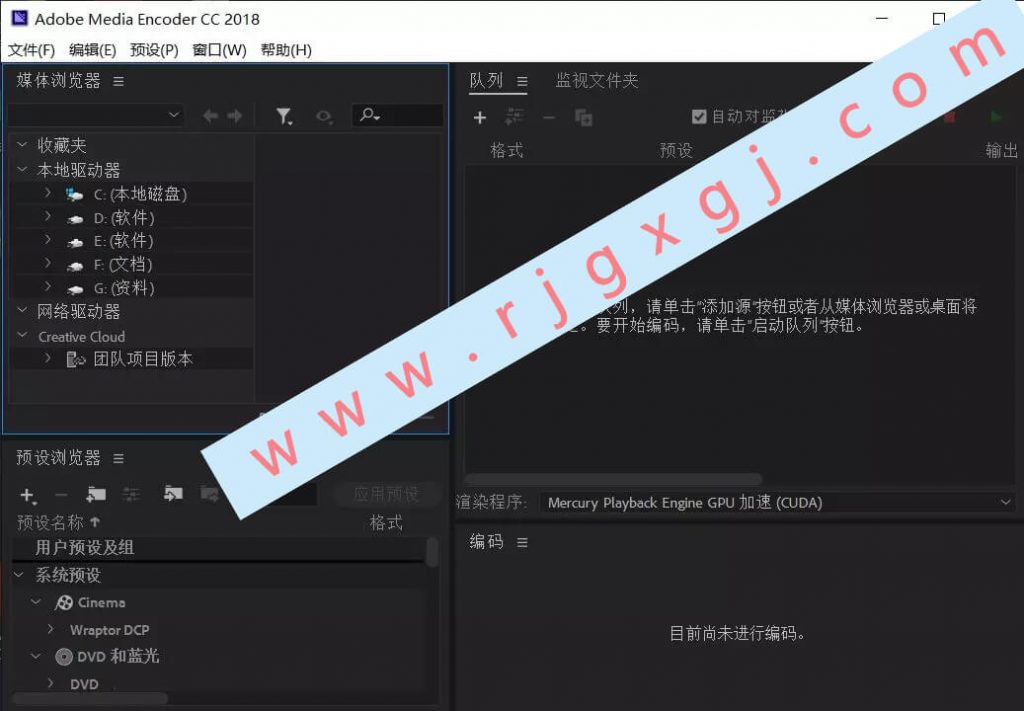Collapse the Creative Cloud tree node
The width and height of the screenshot is (1024, 711).
(x=22, y=336)
